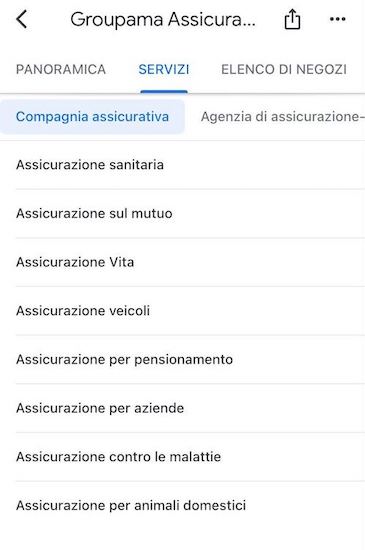Tap blank area below animali domestici
The height and width of the screenshot is (550, 365).
[x=182, y=538]
